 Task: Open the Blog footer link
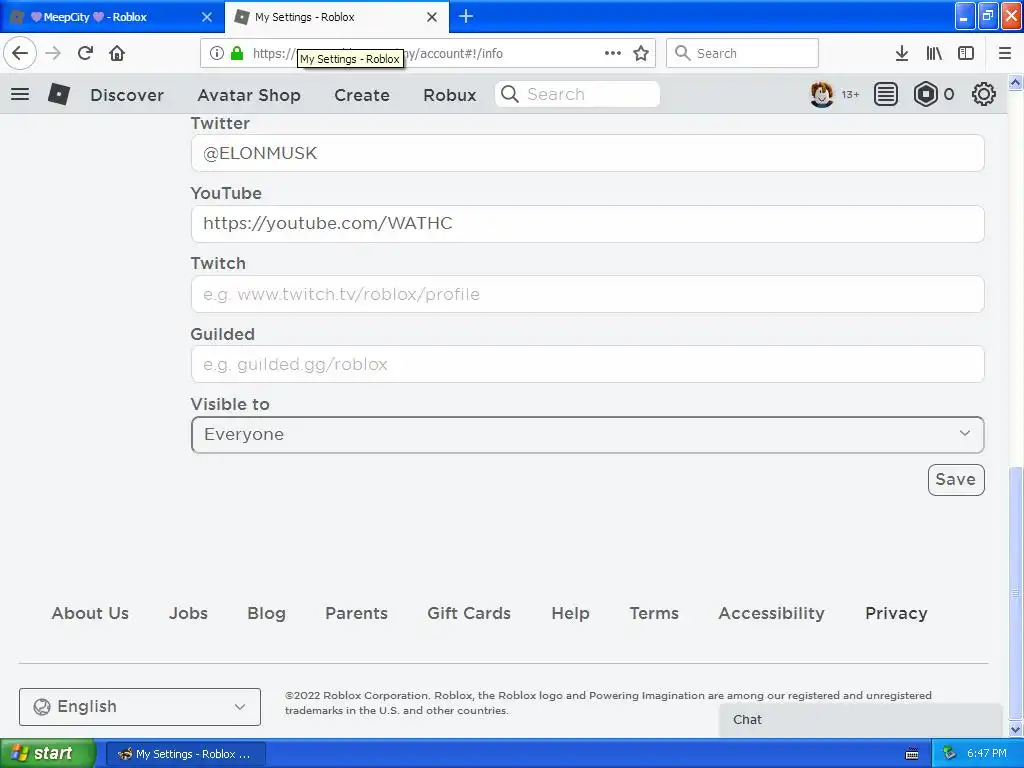tap(266, 613)
